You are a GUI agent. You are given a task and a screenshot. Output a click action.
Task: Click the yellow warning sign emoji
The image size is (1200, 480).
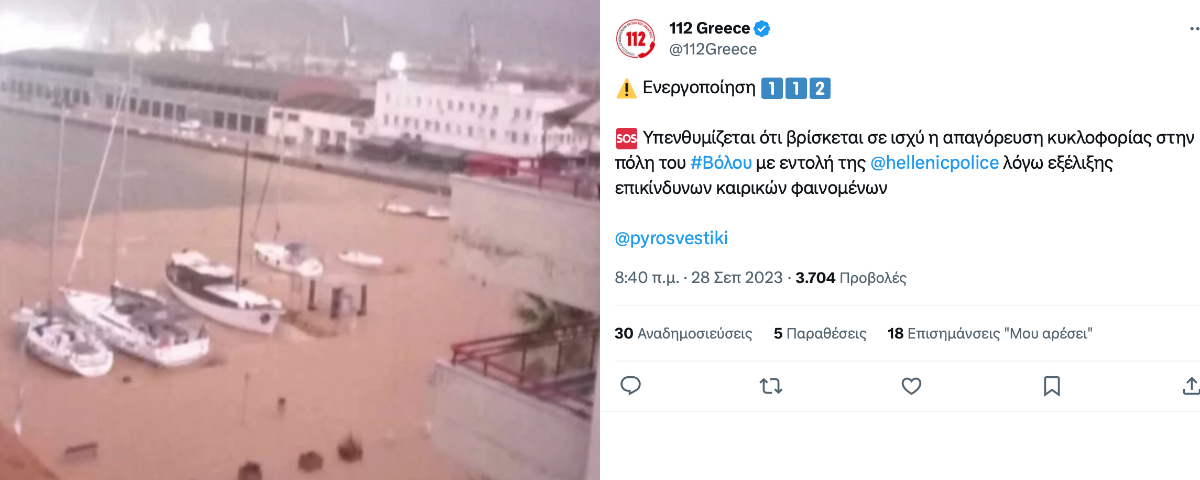pyautogui.click(x=626, y=88)
